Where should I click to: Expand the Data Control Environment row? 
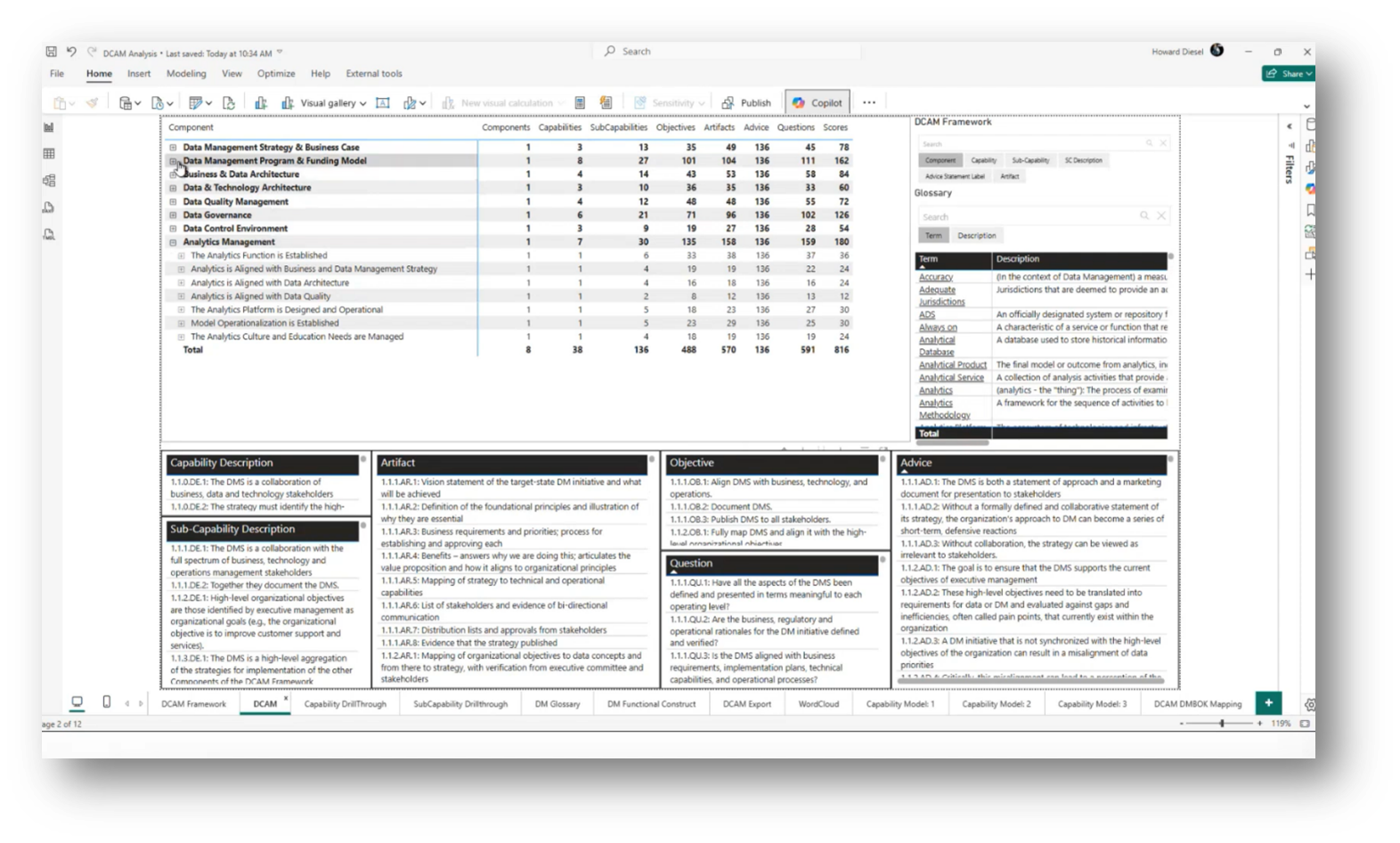tap(173, 229)
